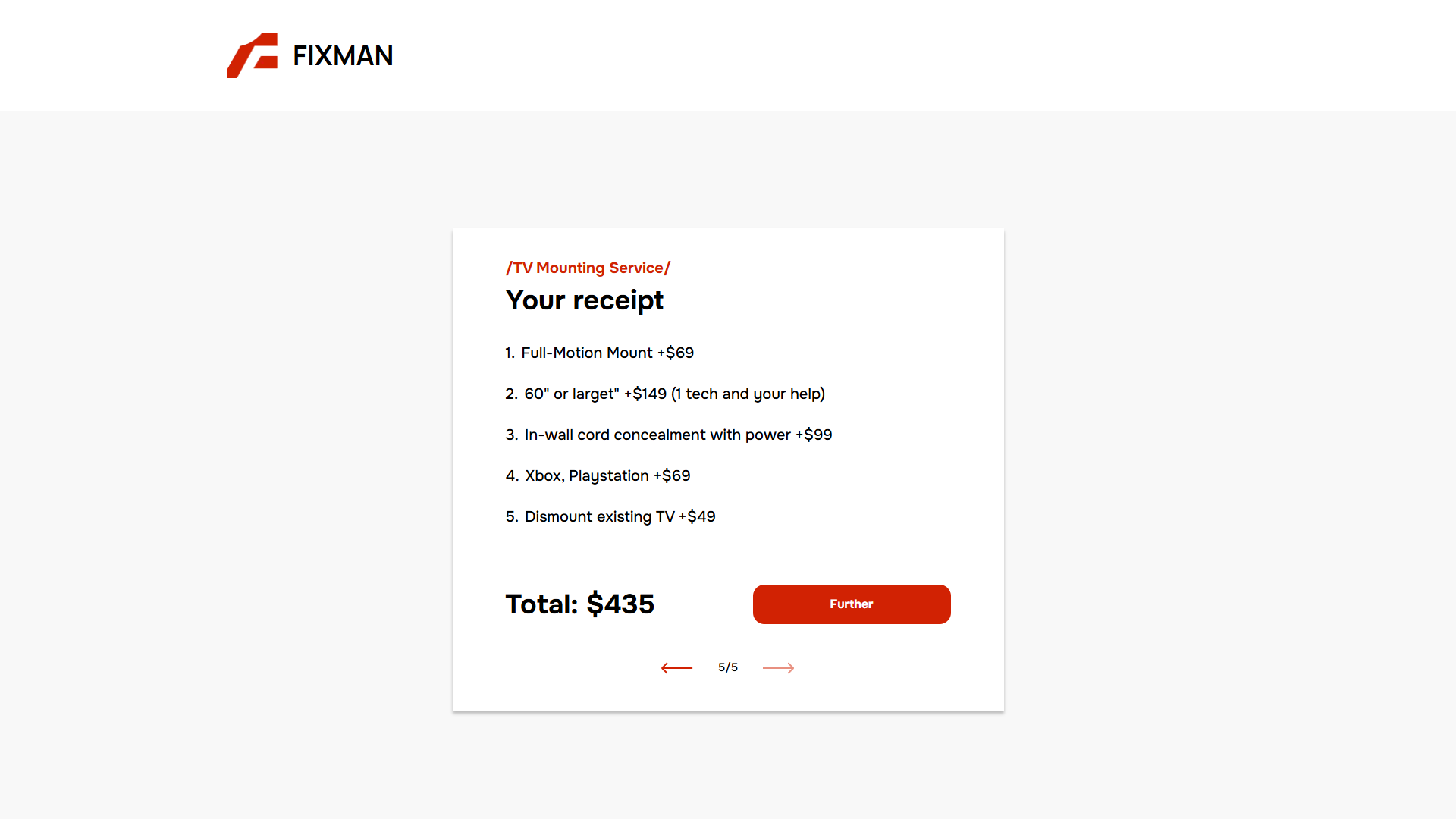
Task: Click the Total: $435 text
Action: [579, 604]
